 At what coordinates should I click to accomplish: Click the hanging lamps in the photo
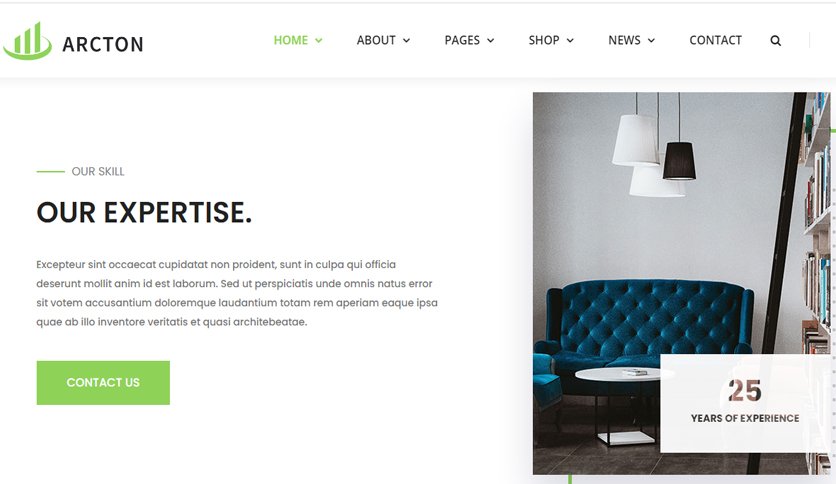(654, 145)
